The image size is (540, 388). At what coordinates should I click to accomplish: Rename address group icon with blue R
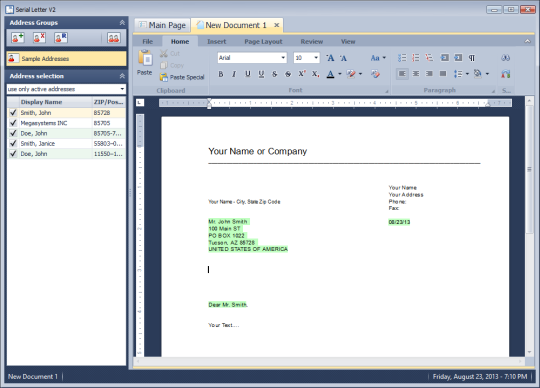pyautogui.click(x=61, y=38)
